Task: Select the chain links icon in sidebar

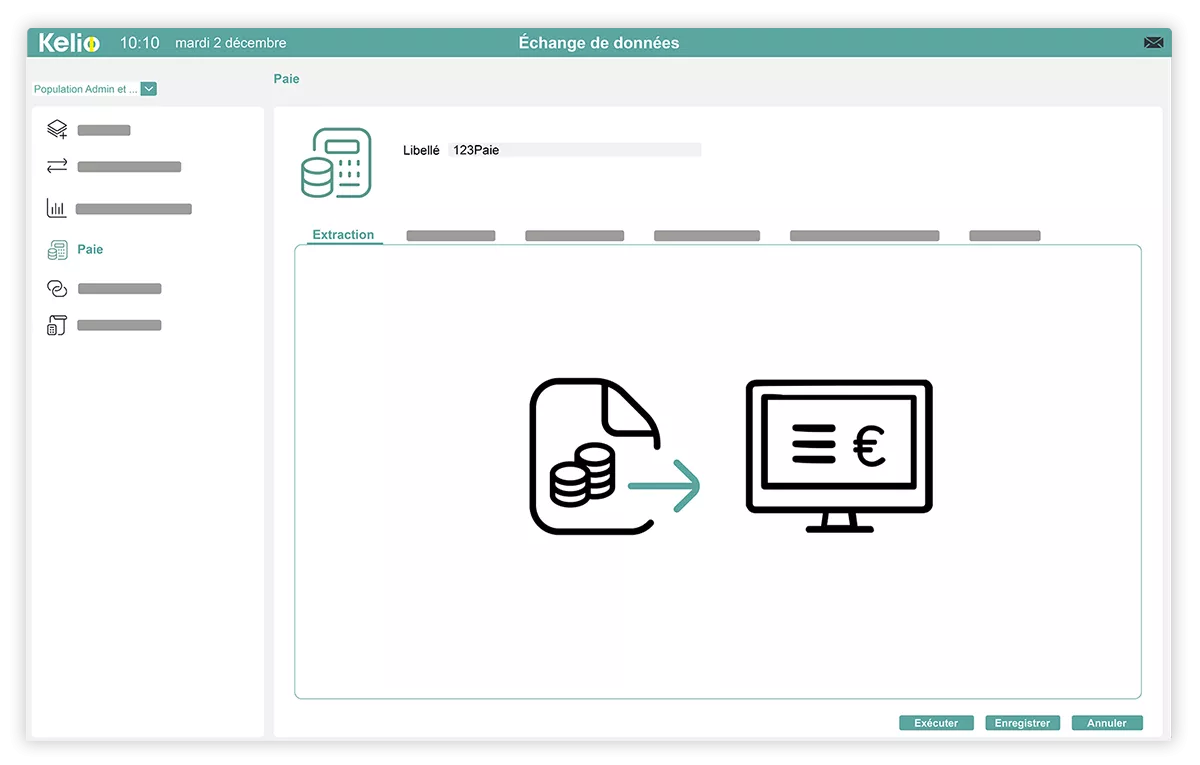Action: click(57, 288)
